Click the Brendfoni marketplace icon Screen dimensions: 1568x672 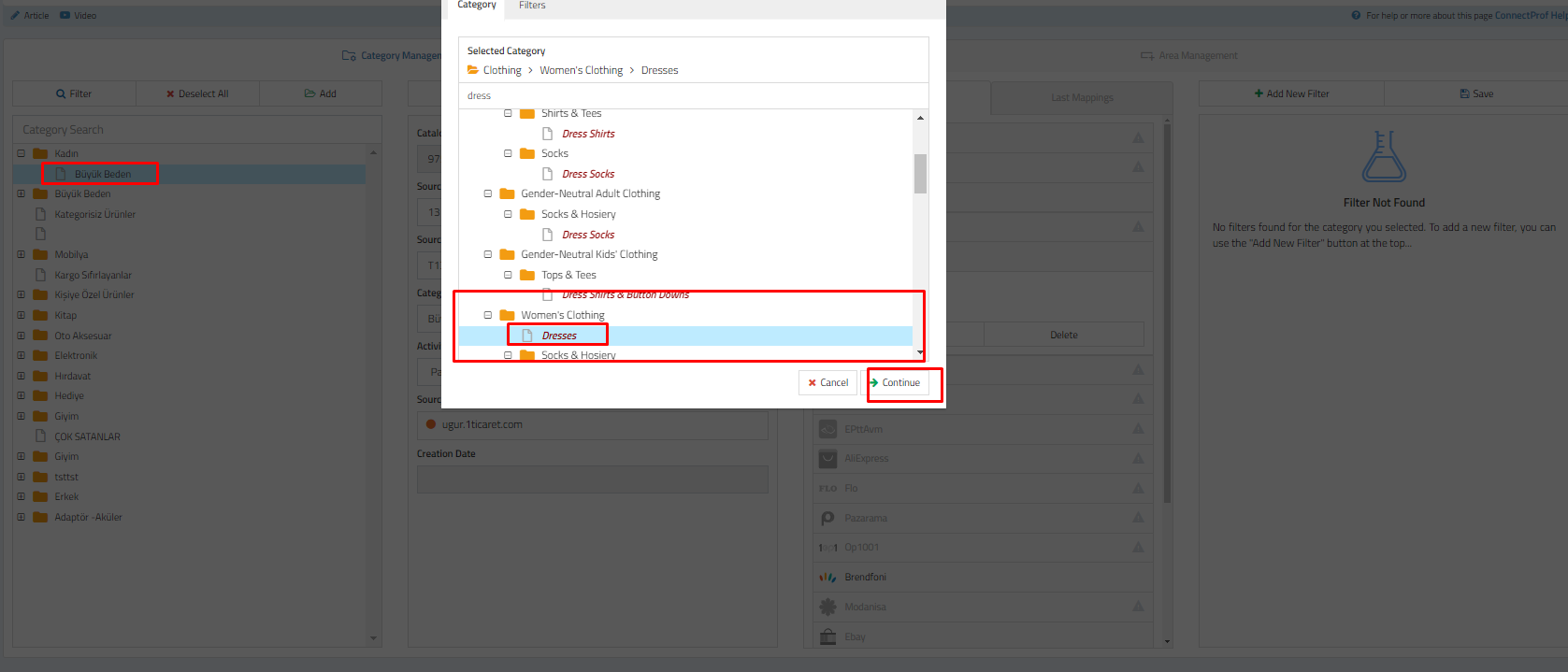point(827,578)
